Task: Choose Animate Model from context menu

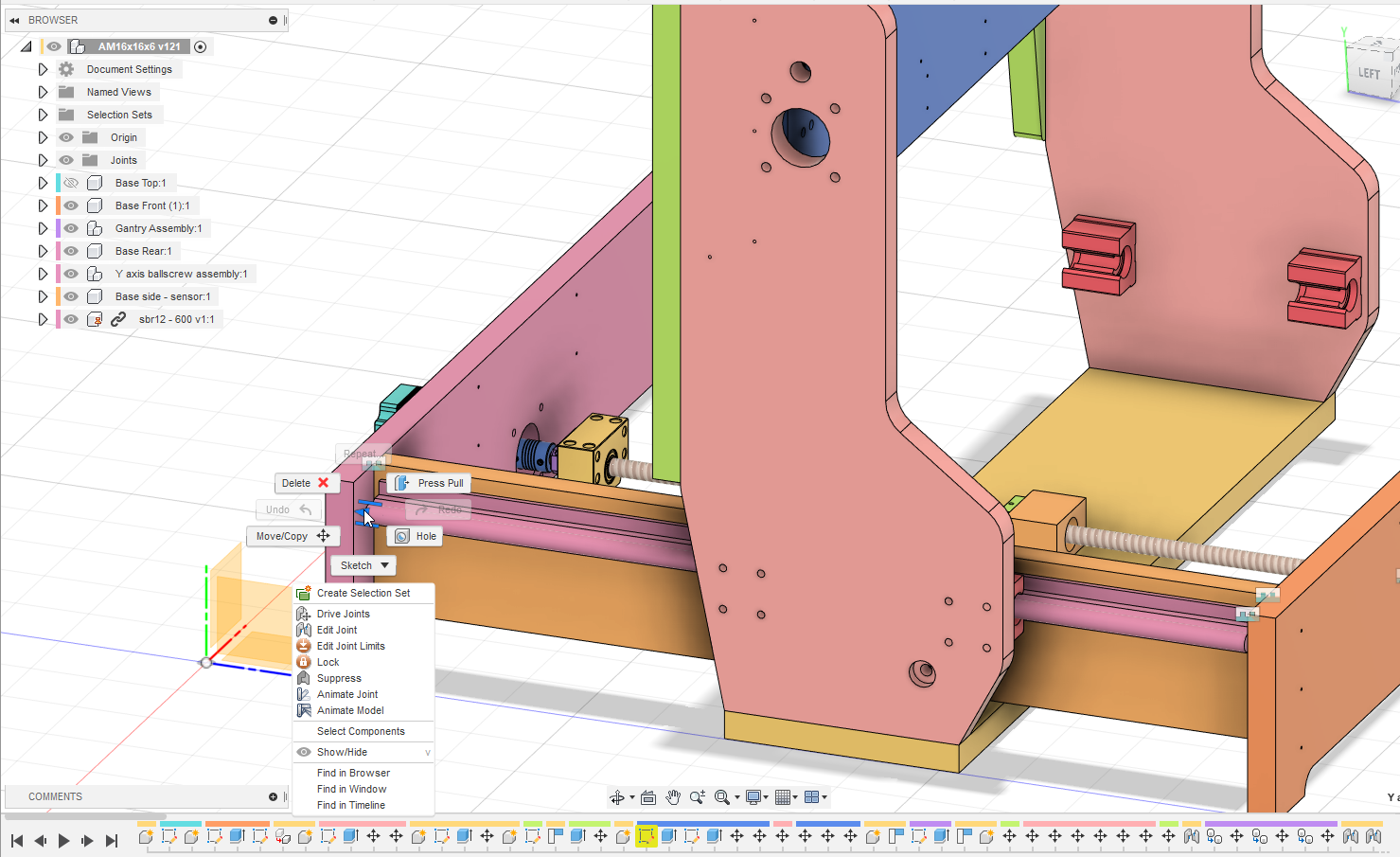Action: pyautogui.click(x=363, y=710)
